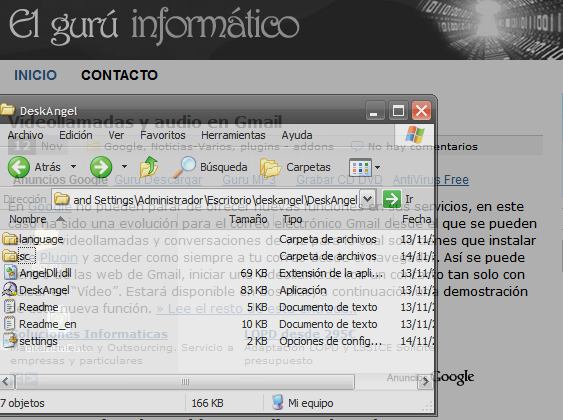Select the sc folder icon
This screenshot has height=420, width=563.
pyautogui.click(x=10, y=256)
